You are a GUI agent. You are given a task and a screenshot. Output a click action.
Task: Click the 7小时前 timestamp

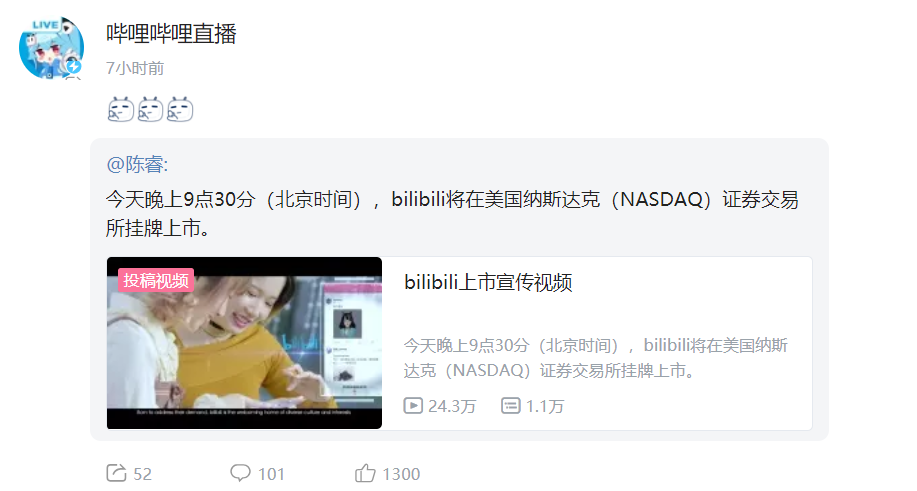[135, 68]
